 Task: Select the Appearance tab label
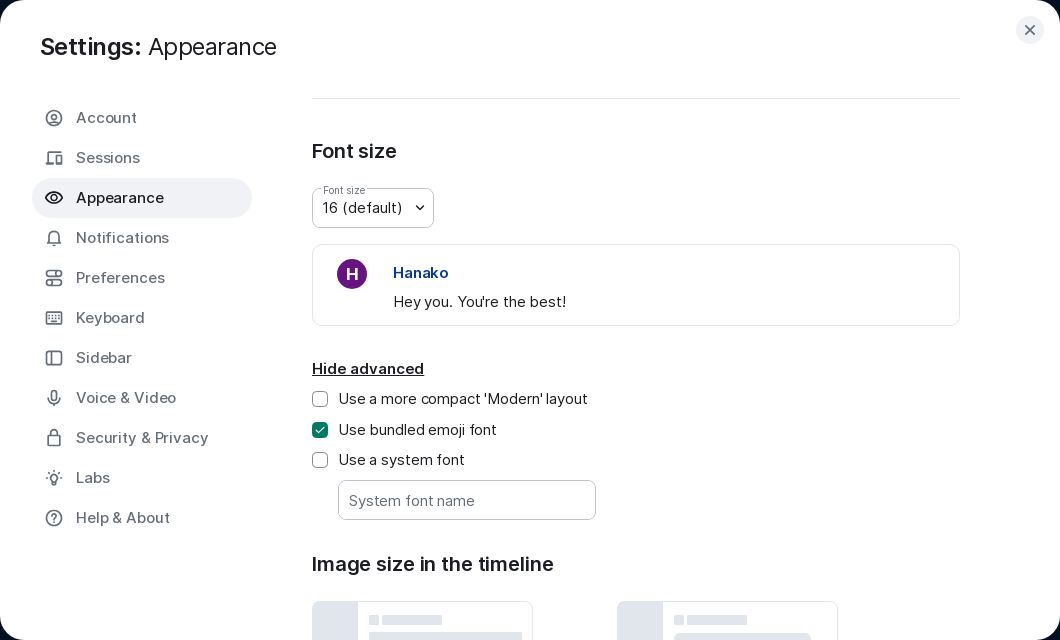(120, 198)
